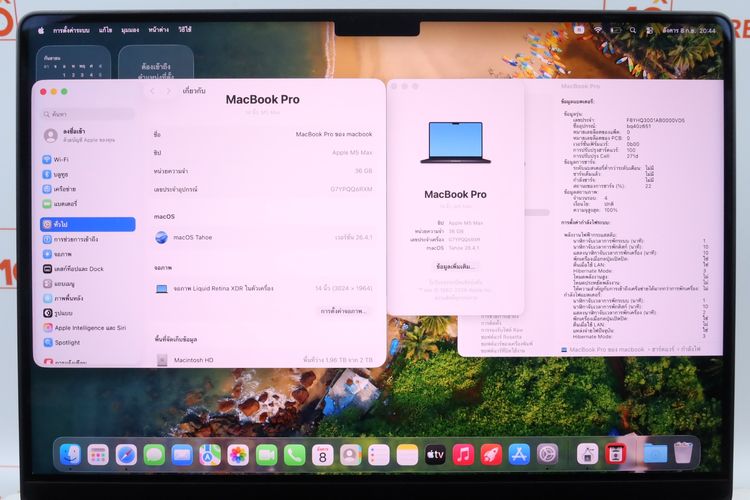Image resolution: width=750 pixels, height=500 pixels.
Task: Open Launchpad apps grid from the Dock
Action: click(98, 455)
